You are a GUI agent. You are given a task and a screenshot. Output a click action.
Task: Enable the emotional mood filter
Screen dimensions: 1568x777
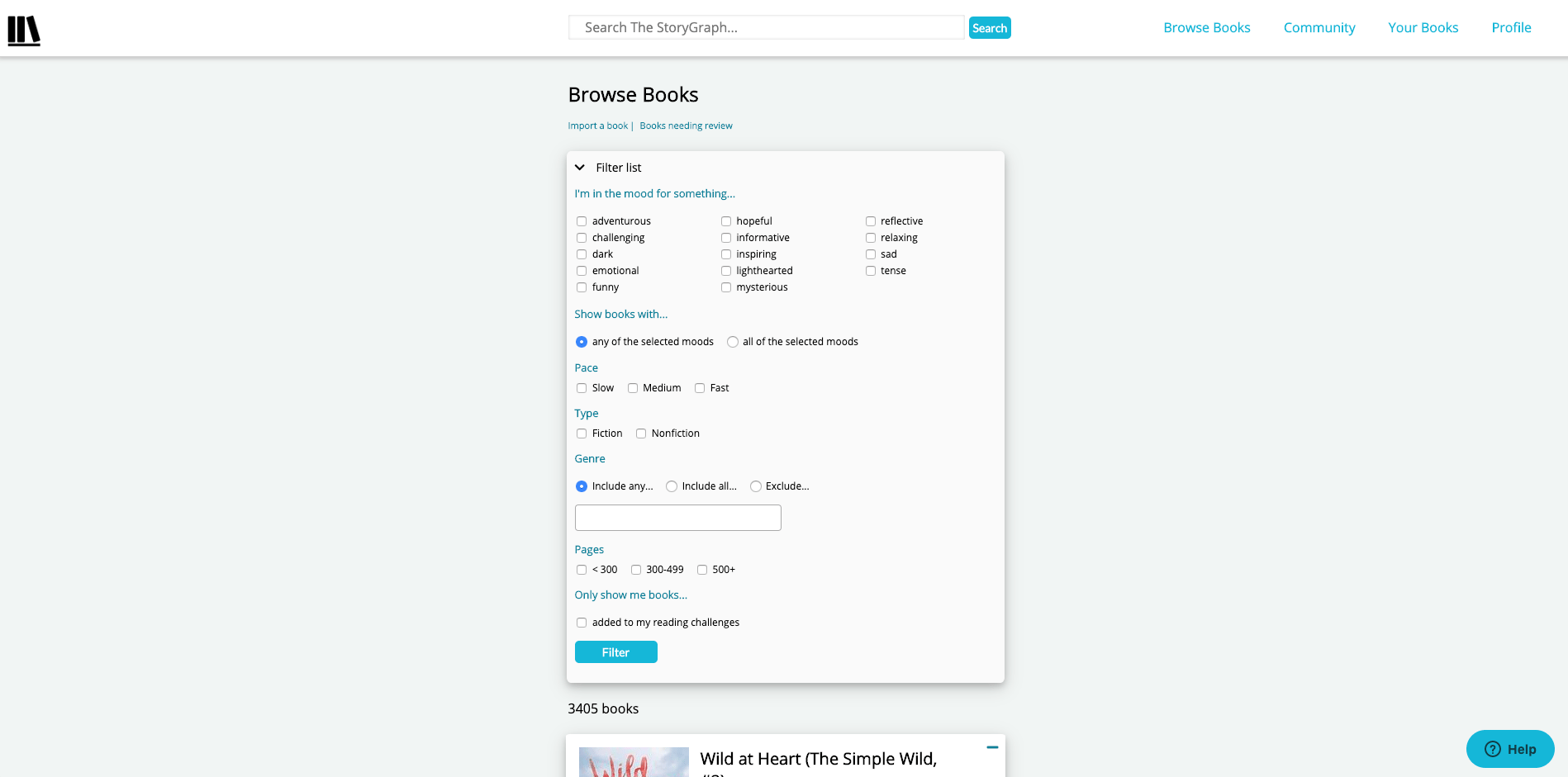coord(582,271)
